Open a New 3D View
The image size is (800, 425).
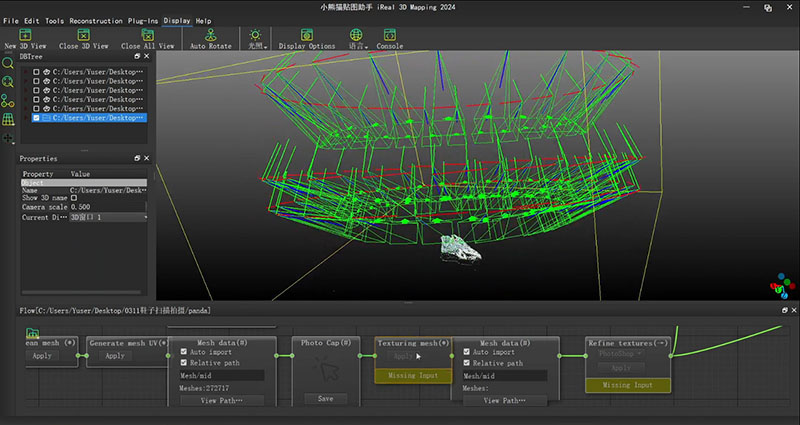point(25,39)
